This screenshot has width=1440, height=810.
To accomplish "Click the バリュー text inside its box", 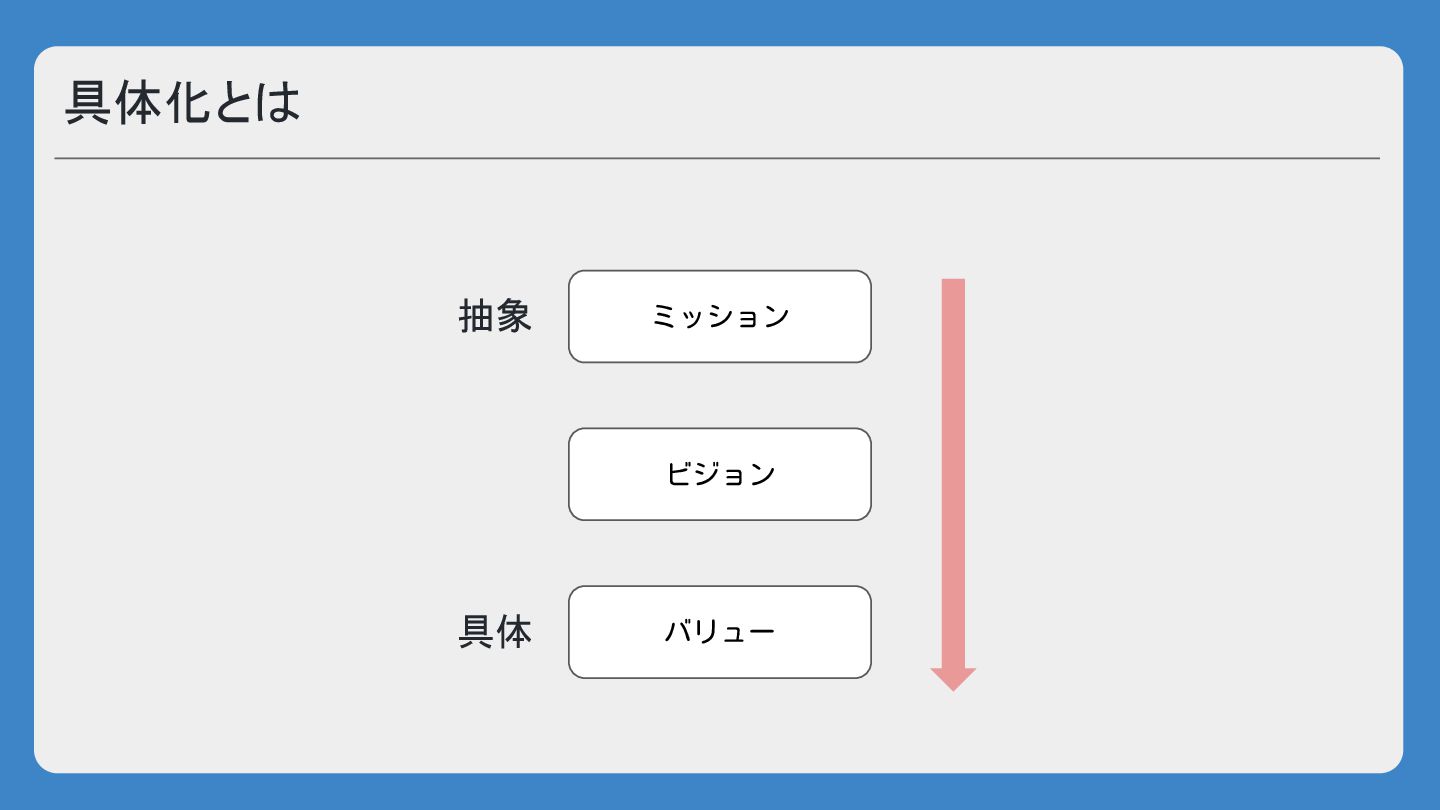I will [x=720, y=632].
